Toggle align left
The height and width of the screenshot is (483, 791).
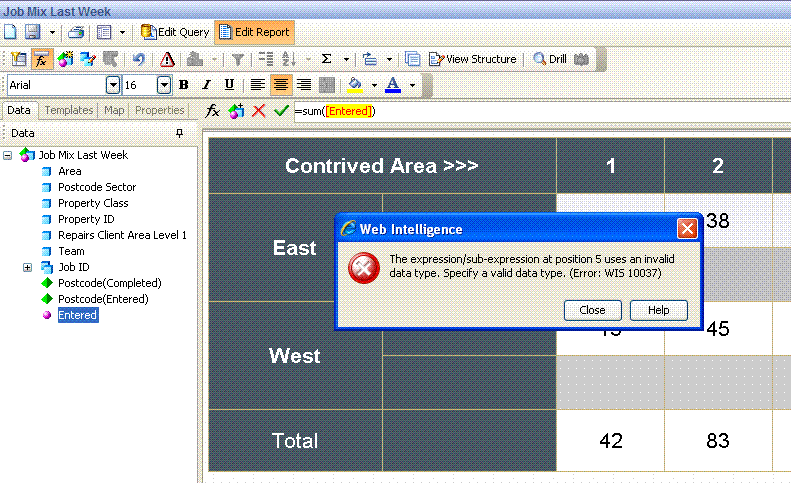[x=257, y=85]
